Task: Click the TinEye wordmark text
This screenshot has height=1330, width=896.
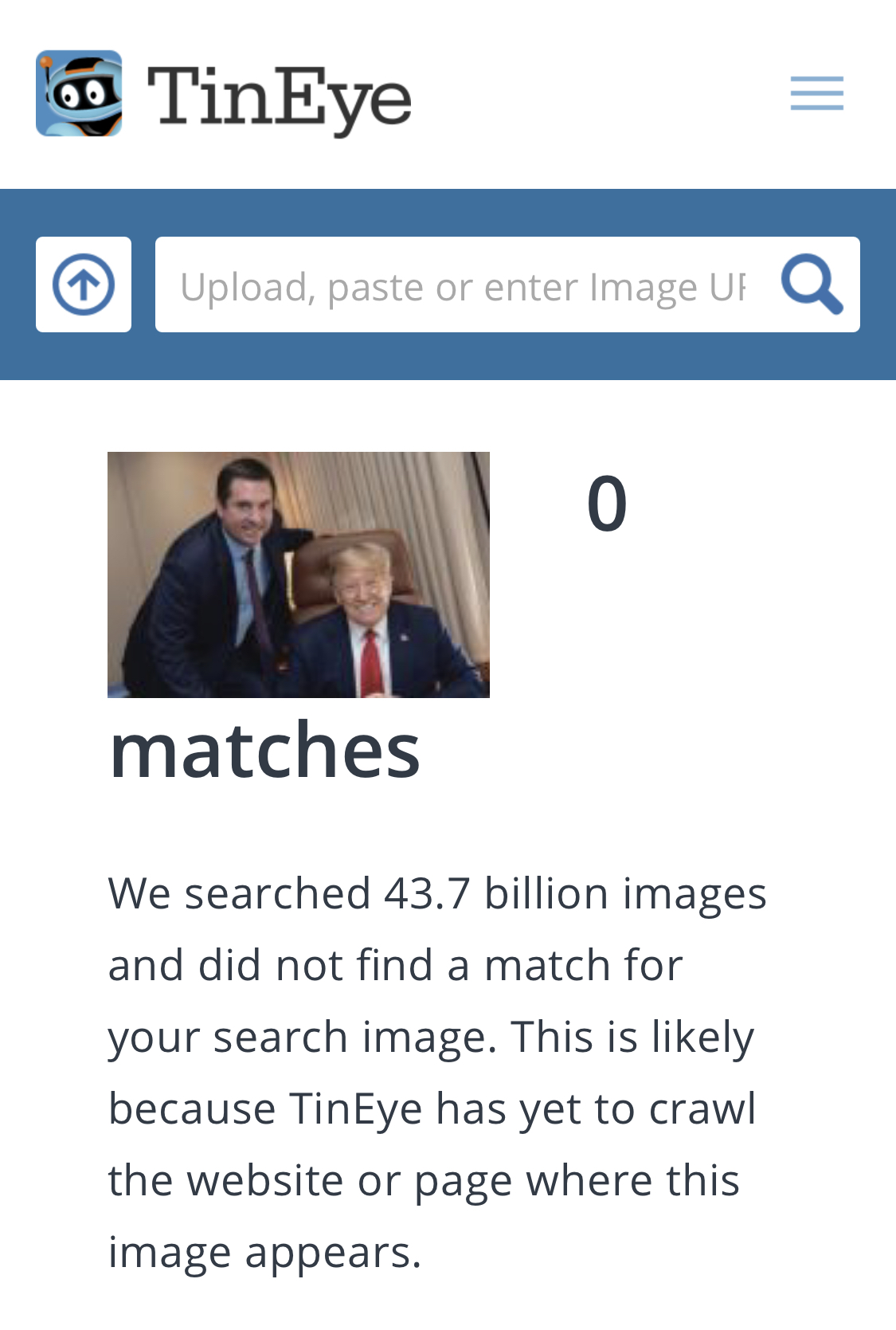Action: [x=280, y=99]
